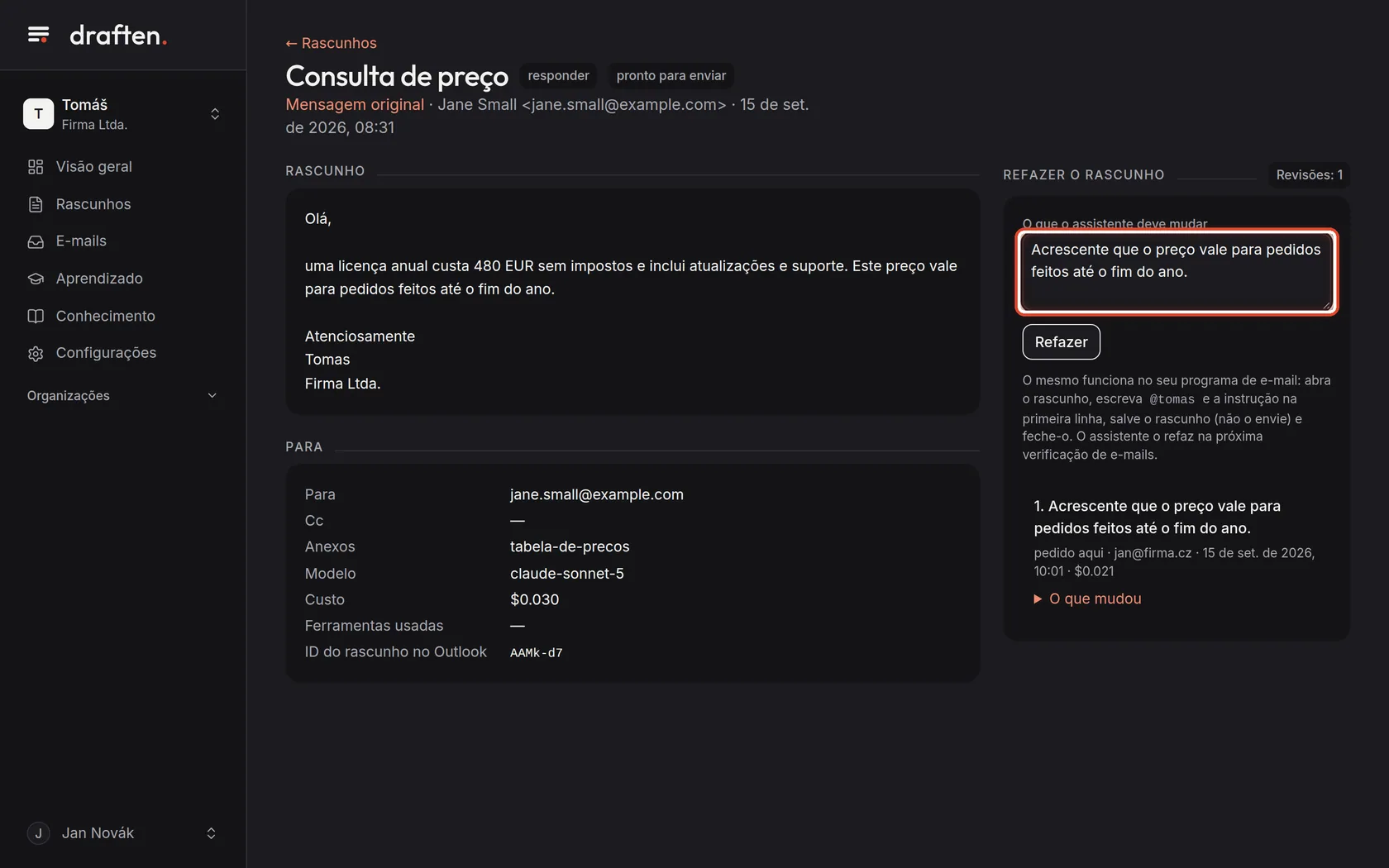Click the 'Anexos' row label
Image resolution: width=1389 pixels, height=868 pixels.
coord(329,546)
